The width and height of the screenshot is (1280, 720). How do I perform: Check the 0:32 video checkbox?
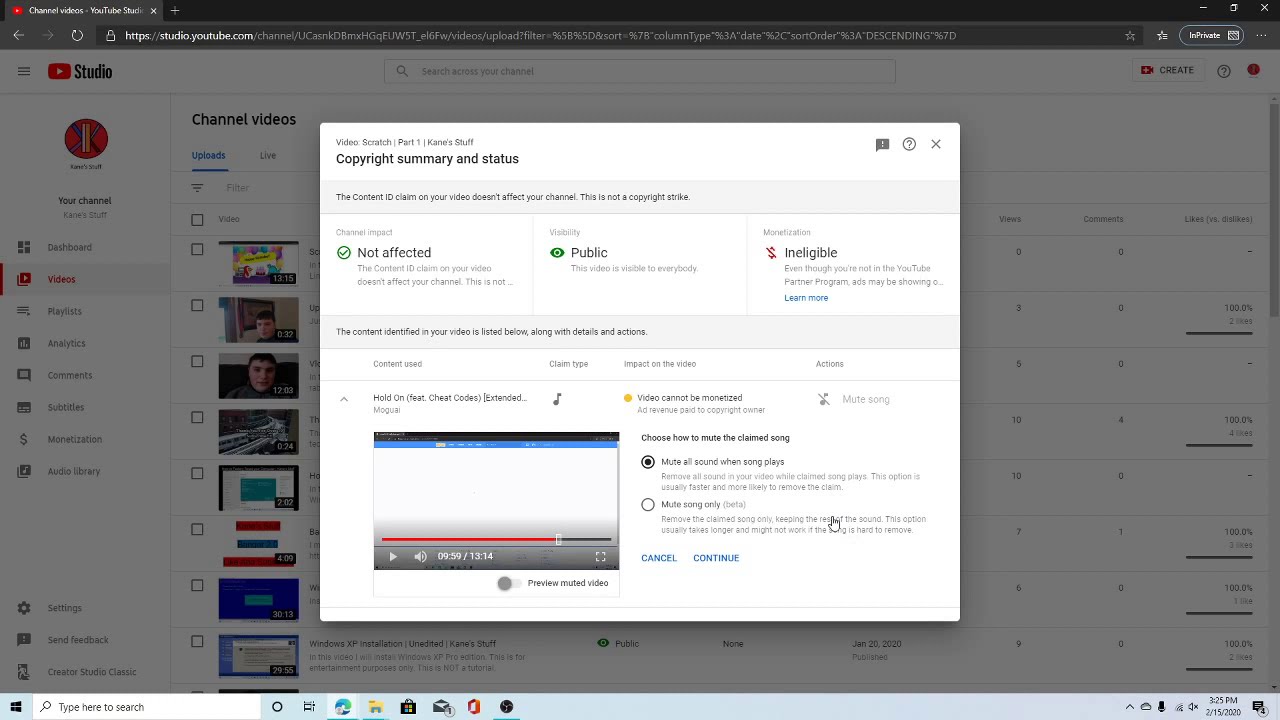coord(197,306)
